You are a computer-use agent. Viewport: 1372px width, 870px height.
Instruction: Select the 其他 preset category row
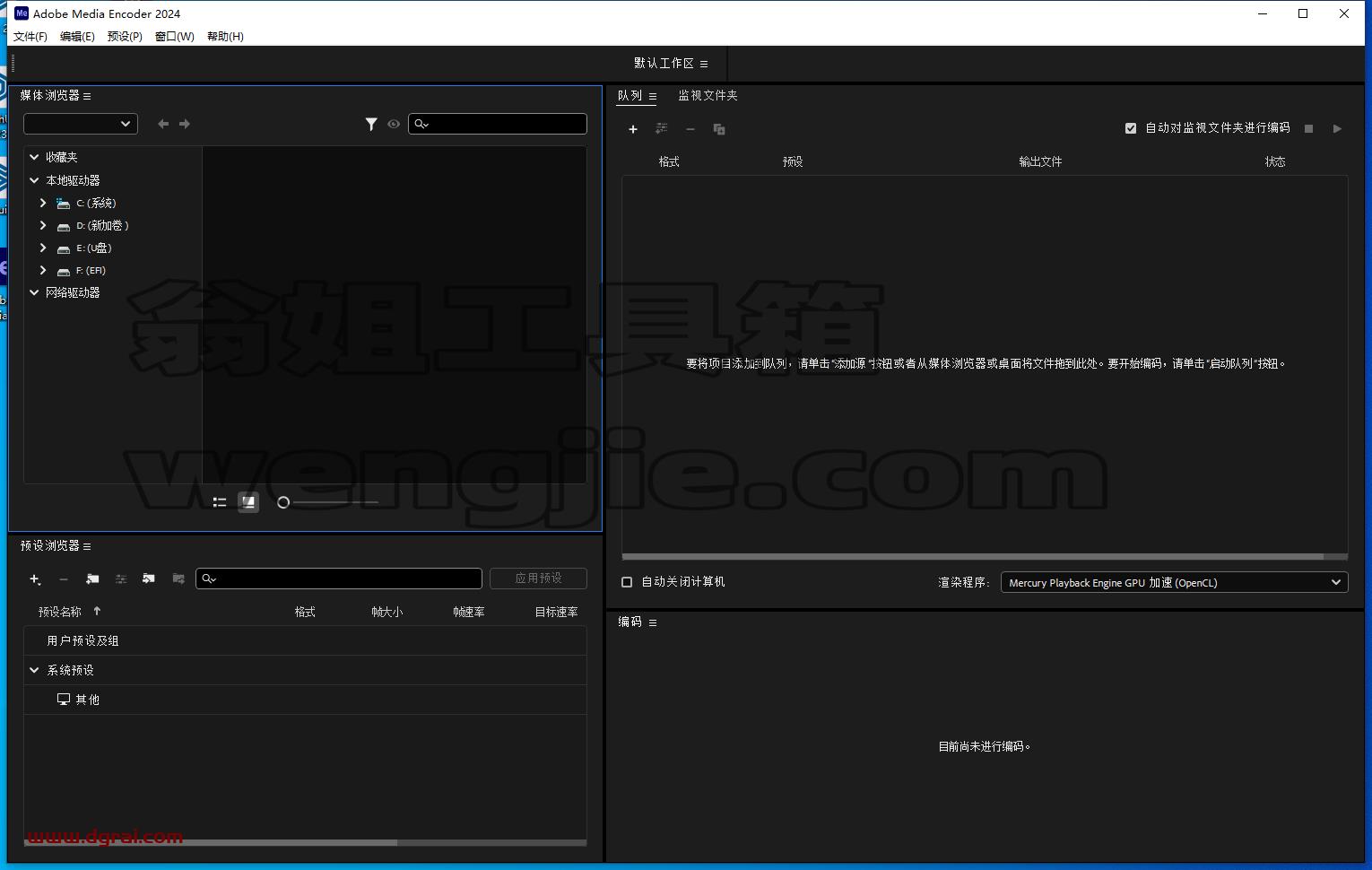(x=305, y=700)
